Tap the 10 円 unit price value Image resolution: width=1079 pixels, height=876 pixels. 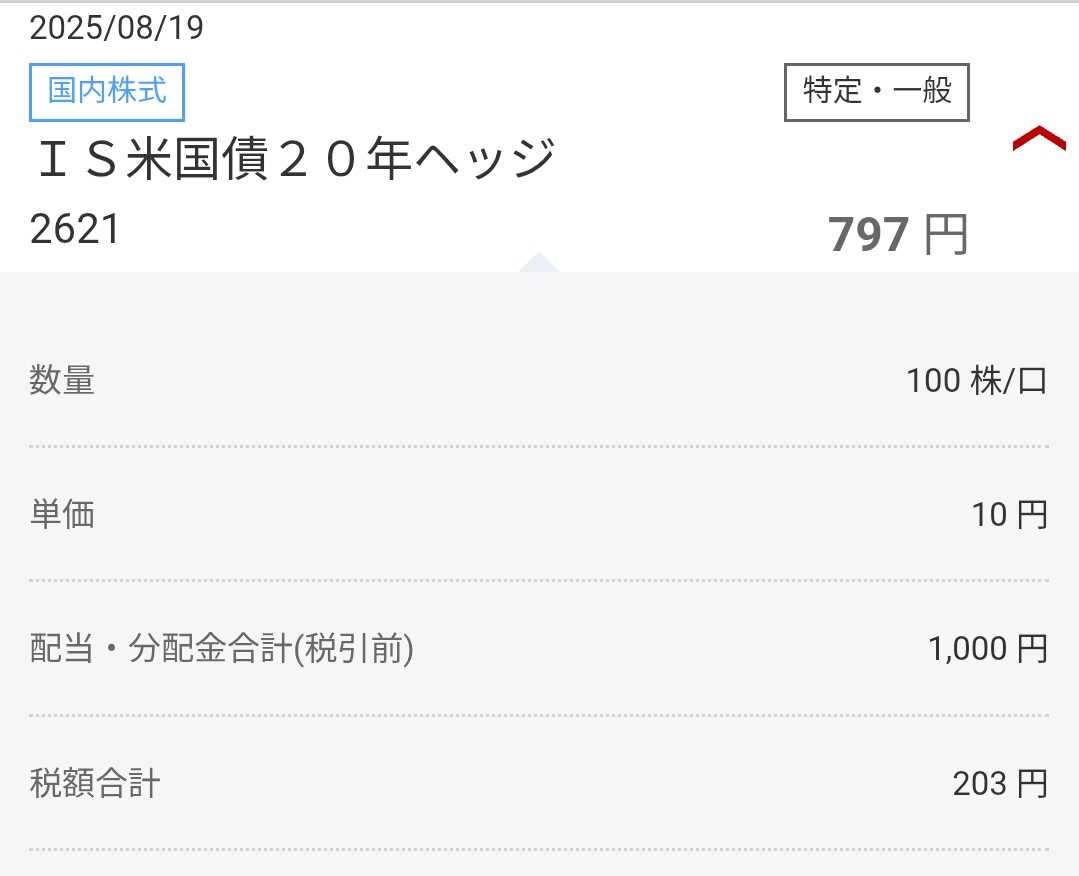[x=1009, y=515]
